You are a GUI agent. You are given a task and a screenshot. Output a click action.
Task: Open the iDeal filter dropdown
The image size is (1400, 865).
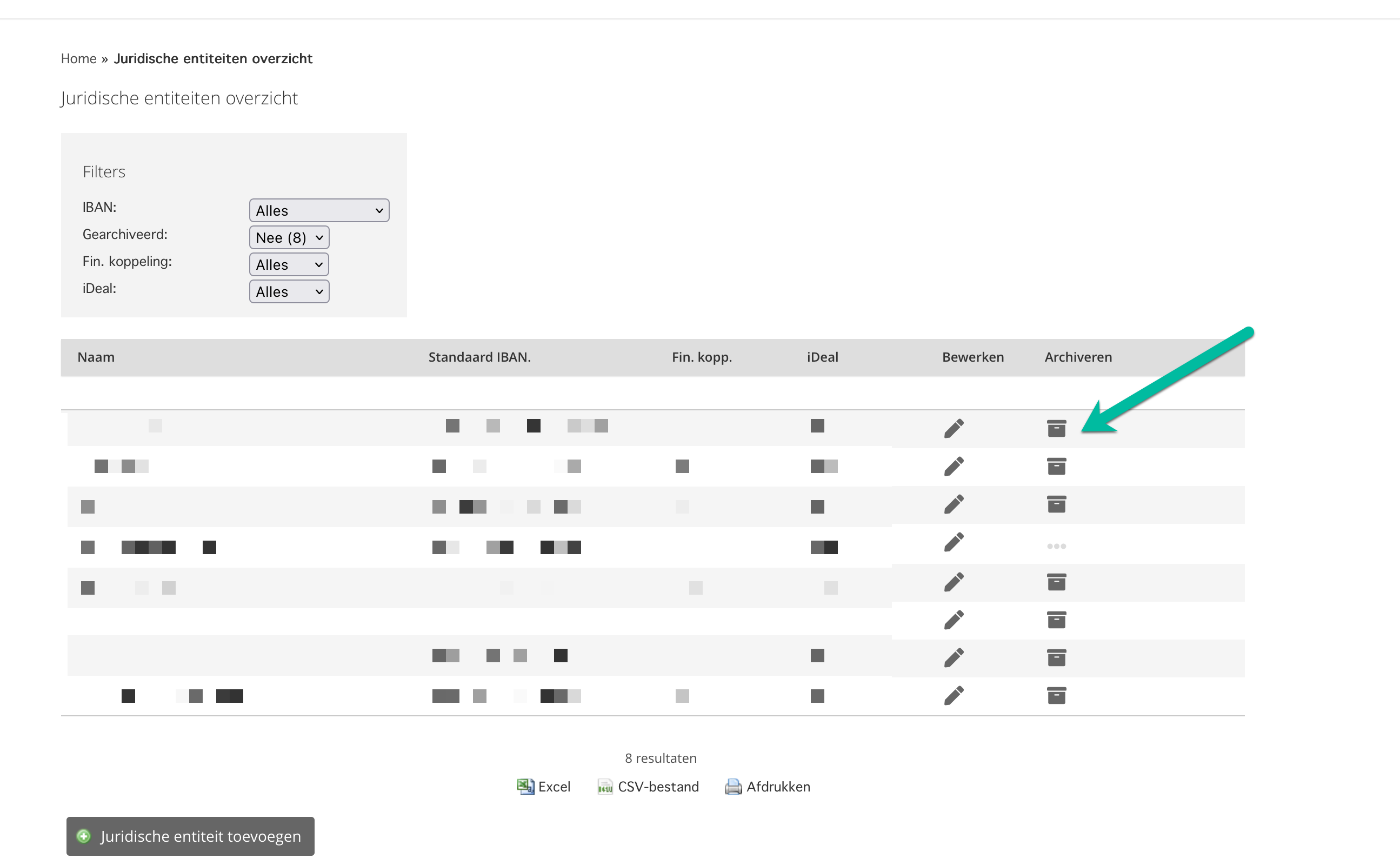pyautogui.click(x=289, y=292)
